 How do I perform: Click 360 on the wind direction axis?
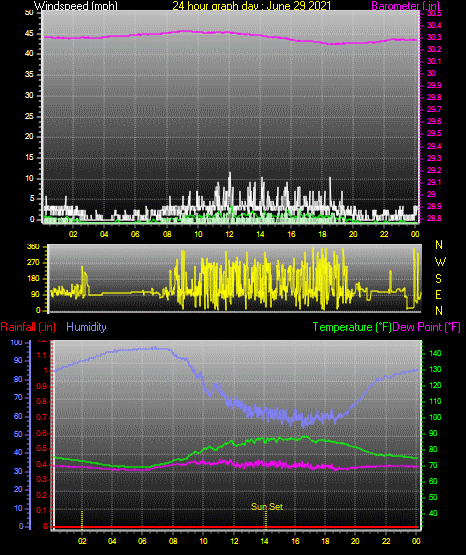coord(33,247)
